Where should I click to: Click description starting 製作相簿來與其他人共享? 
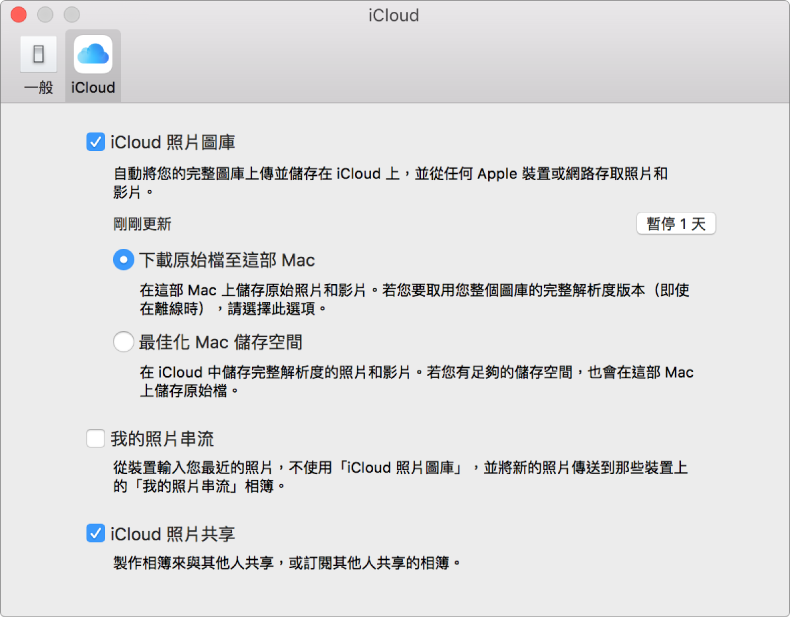pyautogui.click(x=287, y=563)
